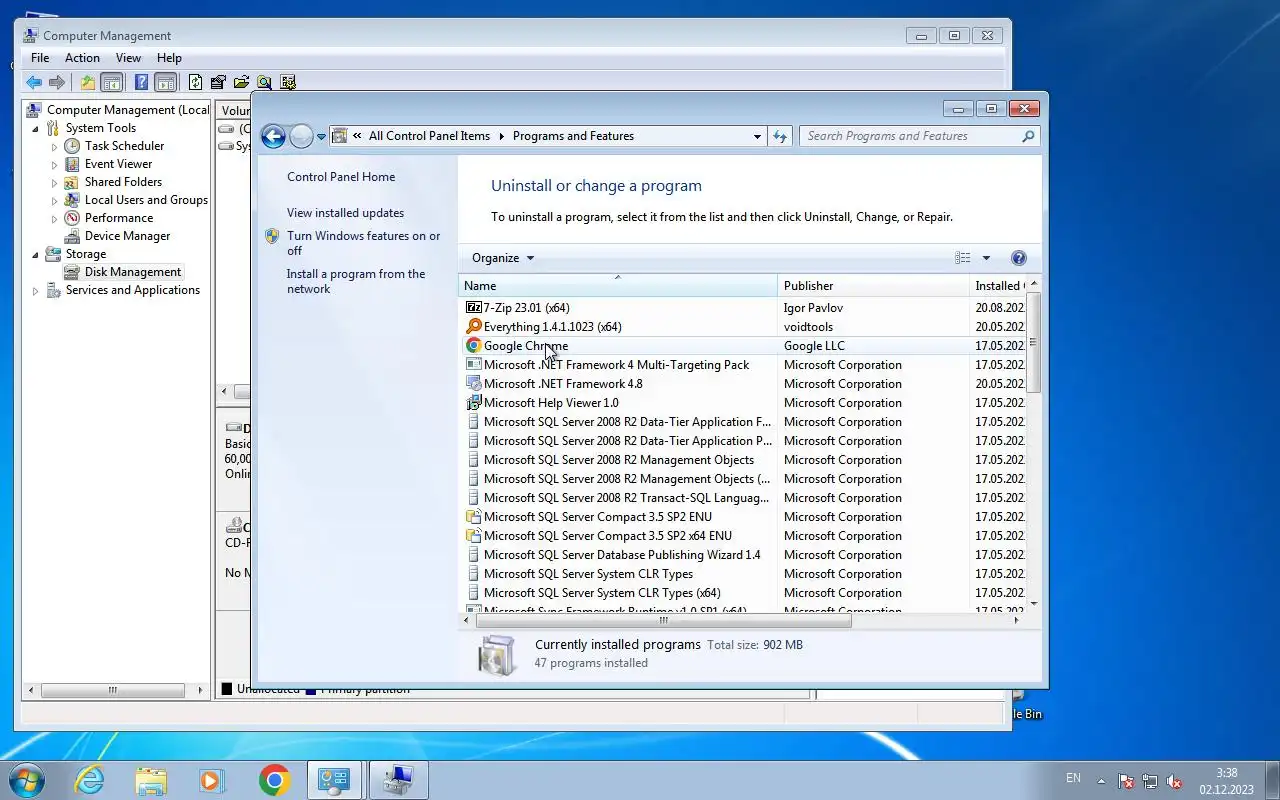Click the open folder icon in the Computer Management toolbar

(241, 83)
